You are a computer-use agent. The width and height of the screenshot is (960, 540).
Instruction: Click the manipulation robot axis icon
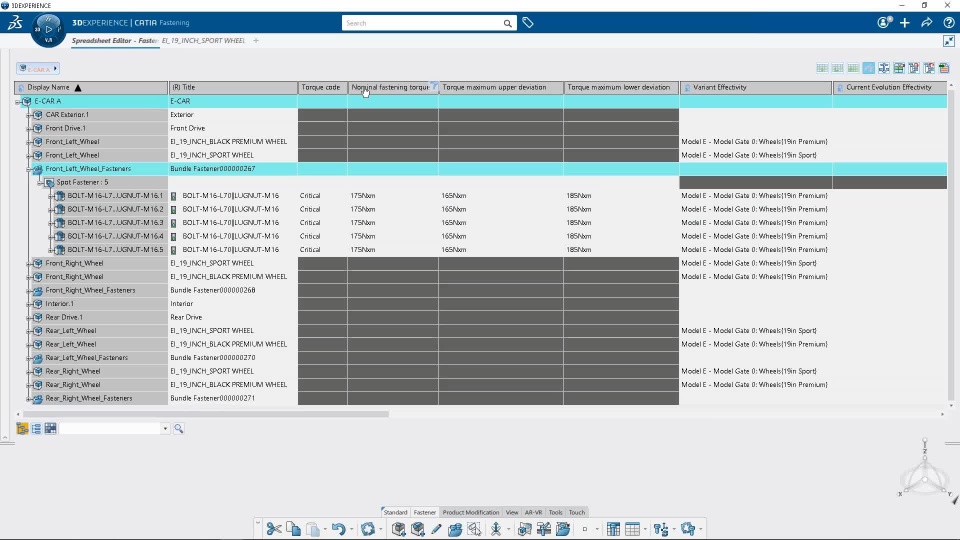pyautogui.click(x=496, y=529)
